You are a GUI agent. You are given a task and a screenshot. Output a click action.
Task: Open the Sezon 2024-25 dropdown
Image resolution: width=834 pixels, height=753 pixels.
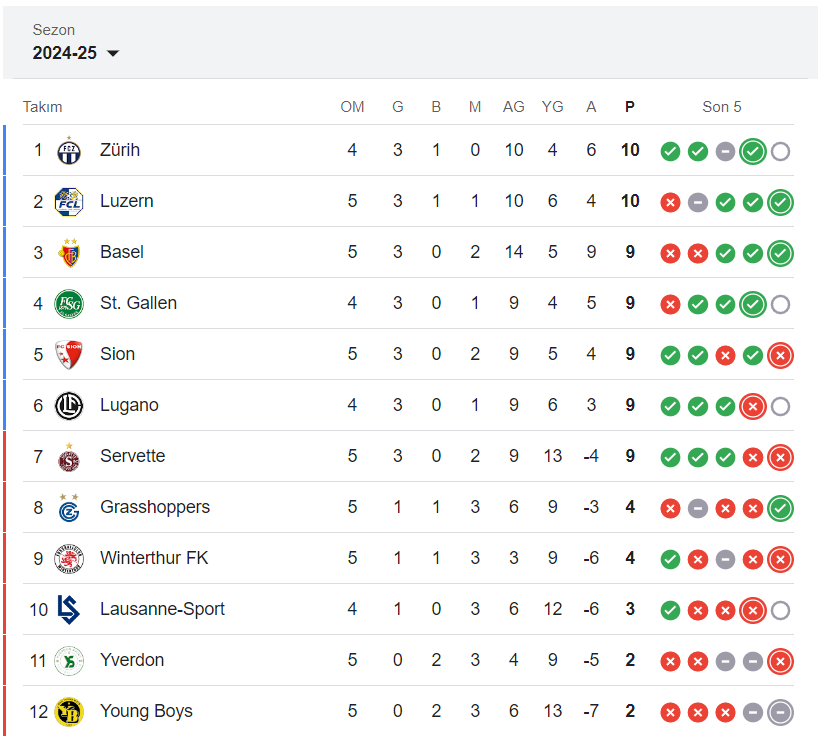pos(76,53)
